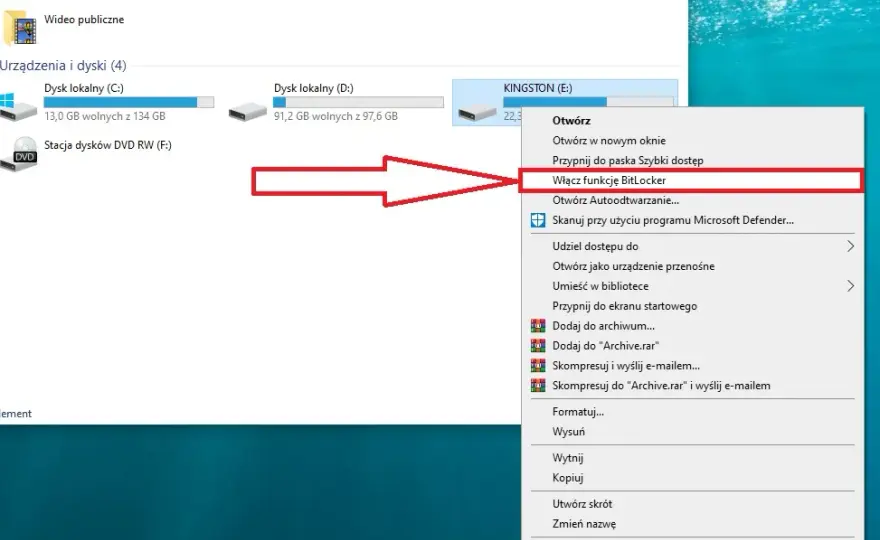Expand the Udziel dostępu do submenu arrow

click(850, 246)
